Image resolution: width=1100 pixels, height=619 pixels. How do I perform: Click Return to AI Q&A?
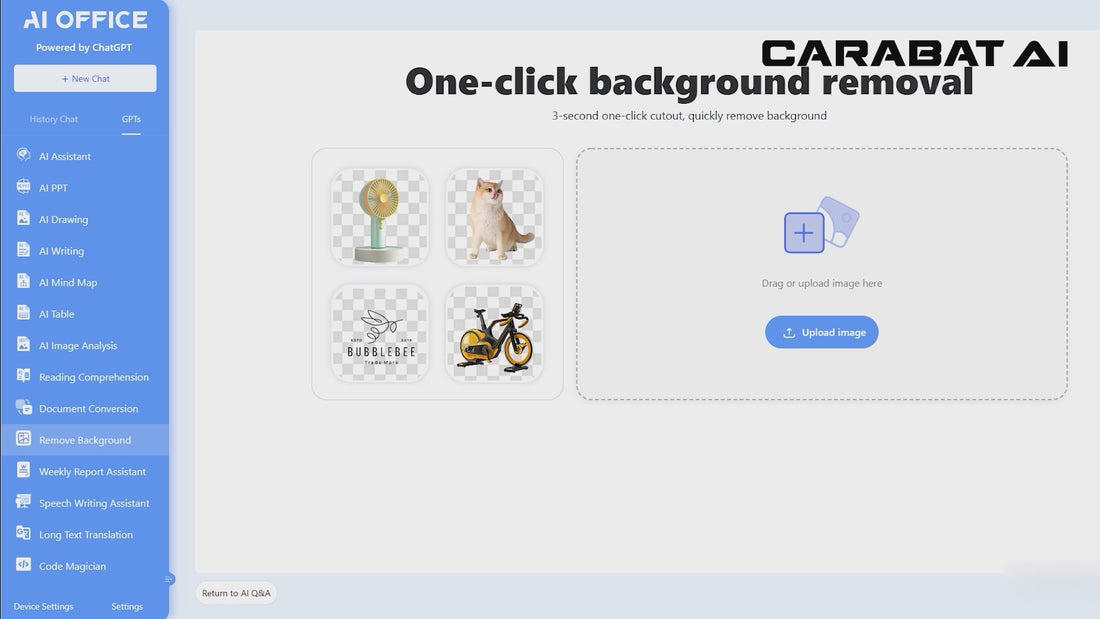(236, 593)
